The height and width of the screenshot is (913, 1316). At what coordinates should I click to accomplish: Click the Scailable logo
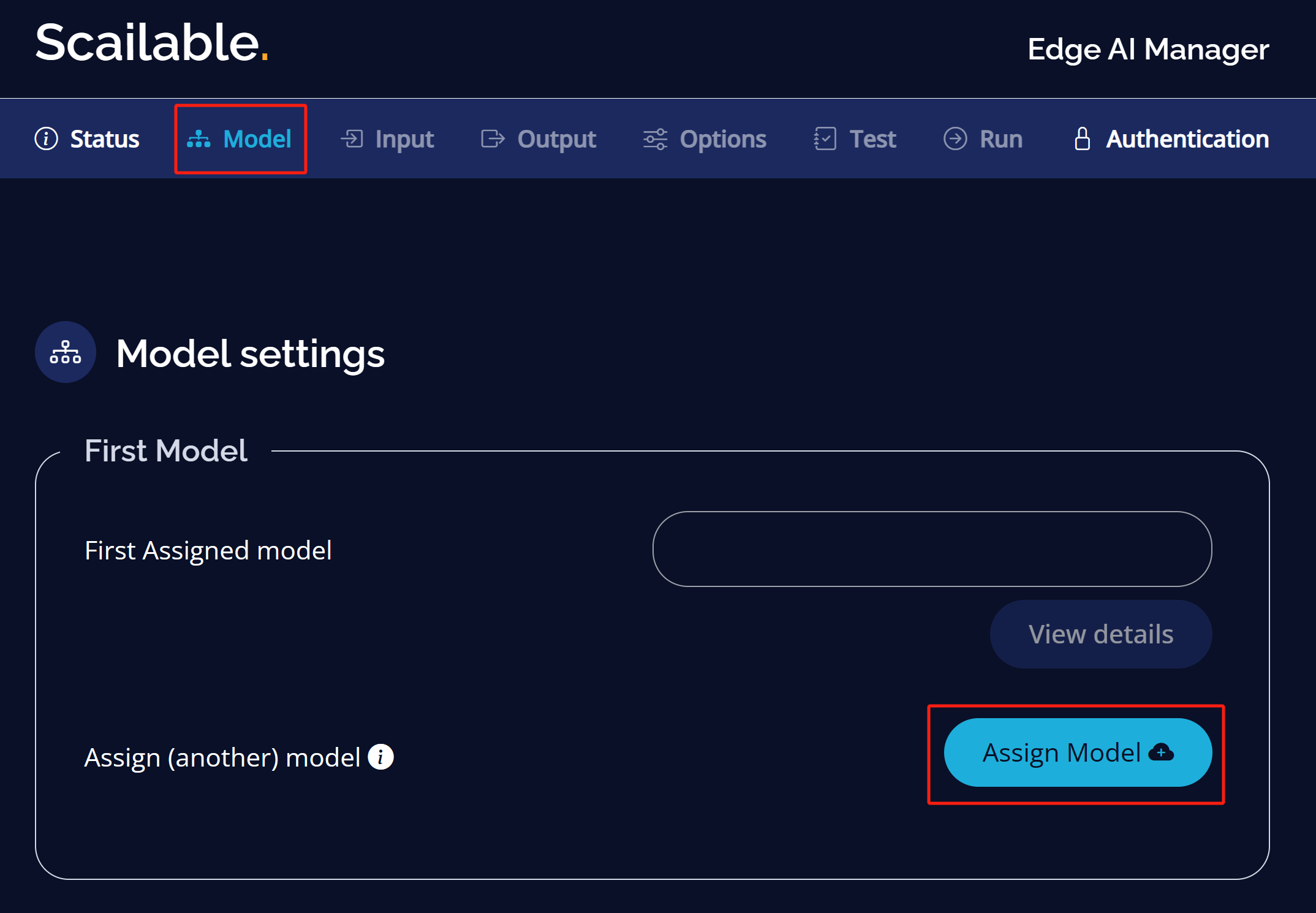pos(152,43)
